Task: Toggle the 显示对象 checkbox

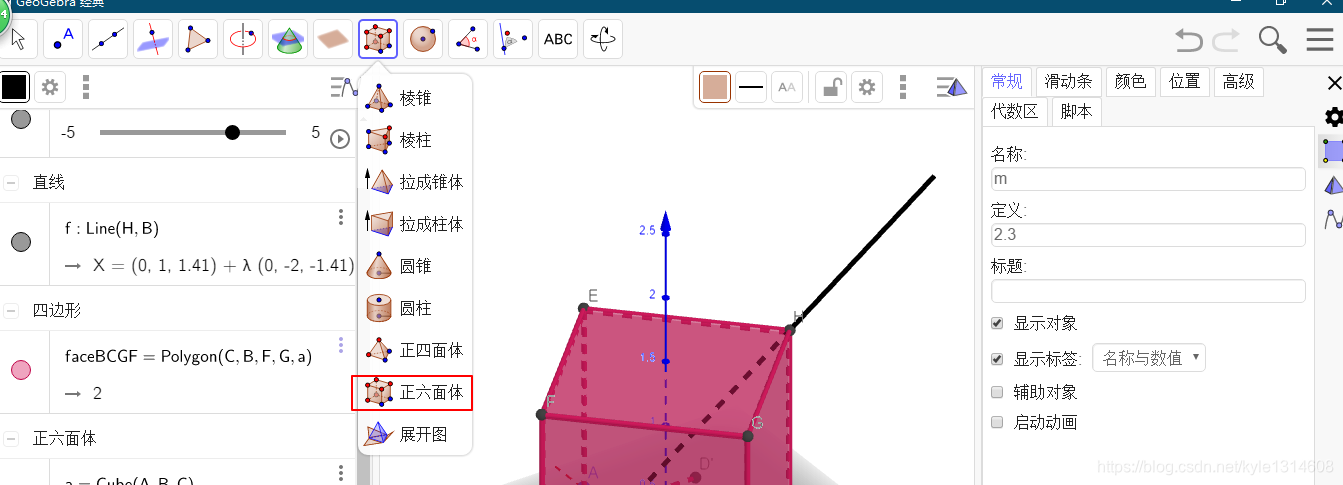Action: (x=997, y=323)
